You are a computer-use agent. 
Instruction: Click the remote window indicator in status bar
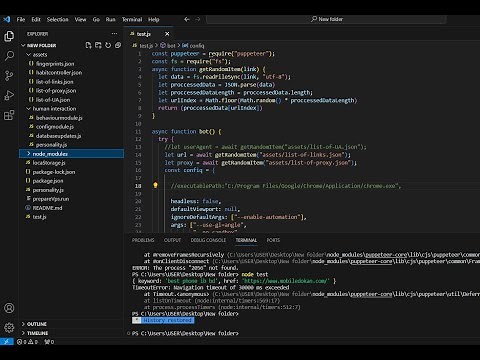(x=7, y=342)
